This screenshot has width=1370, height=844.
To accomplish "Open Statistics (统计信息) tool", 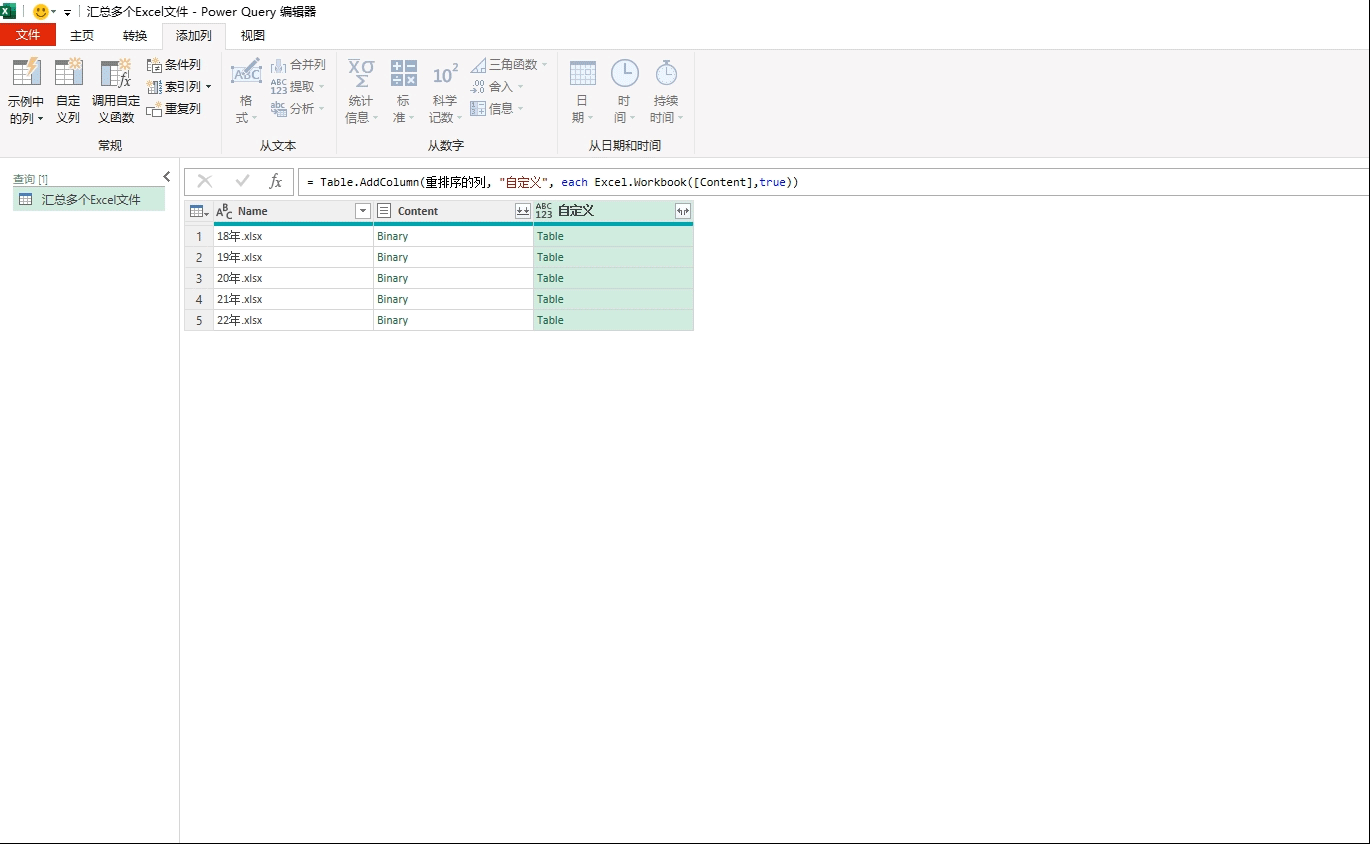I will click(361, 91).
